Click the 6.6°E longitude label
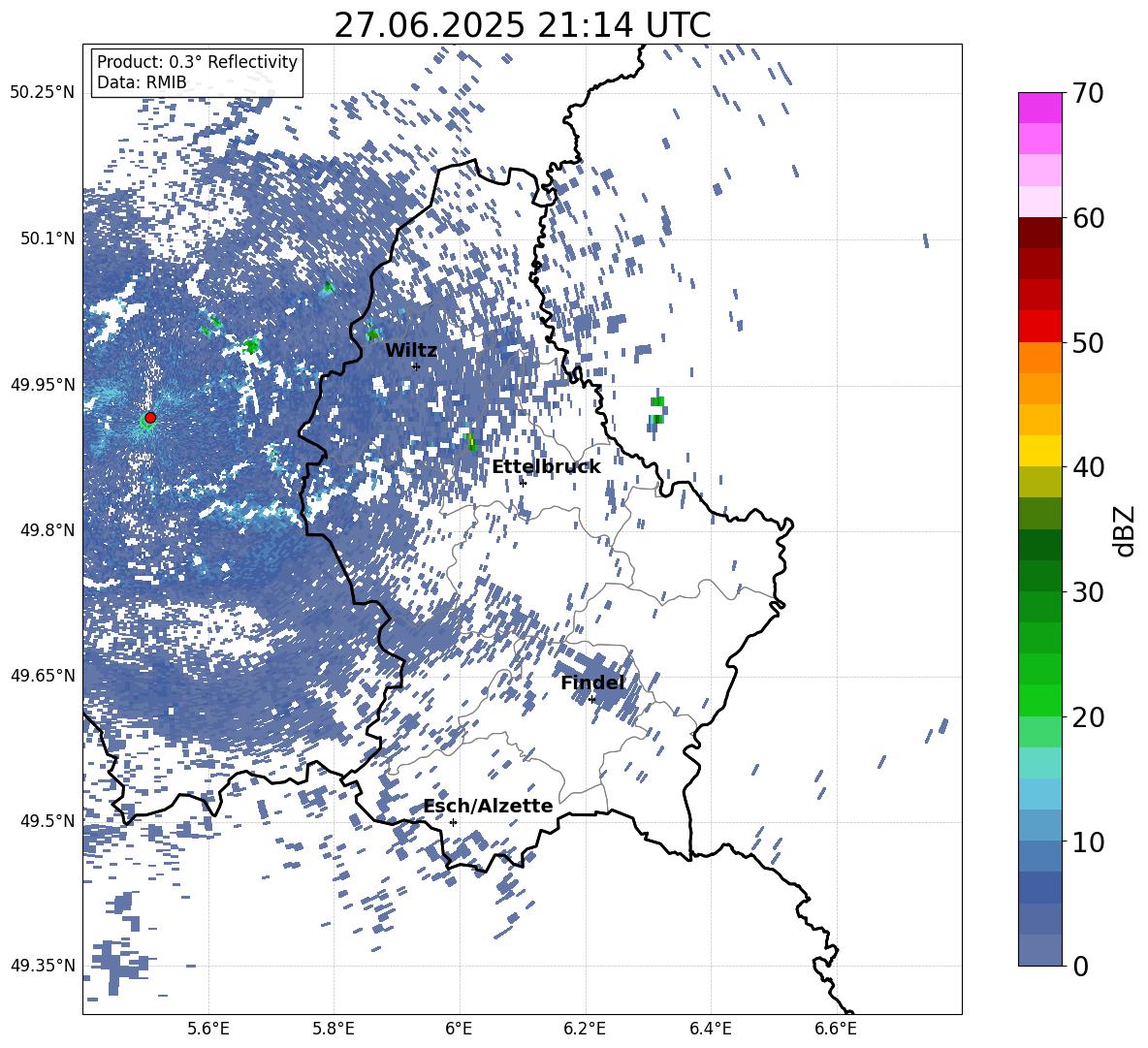The width and height of the screenshot is (1148, 1048). point(836,1029)
